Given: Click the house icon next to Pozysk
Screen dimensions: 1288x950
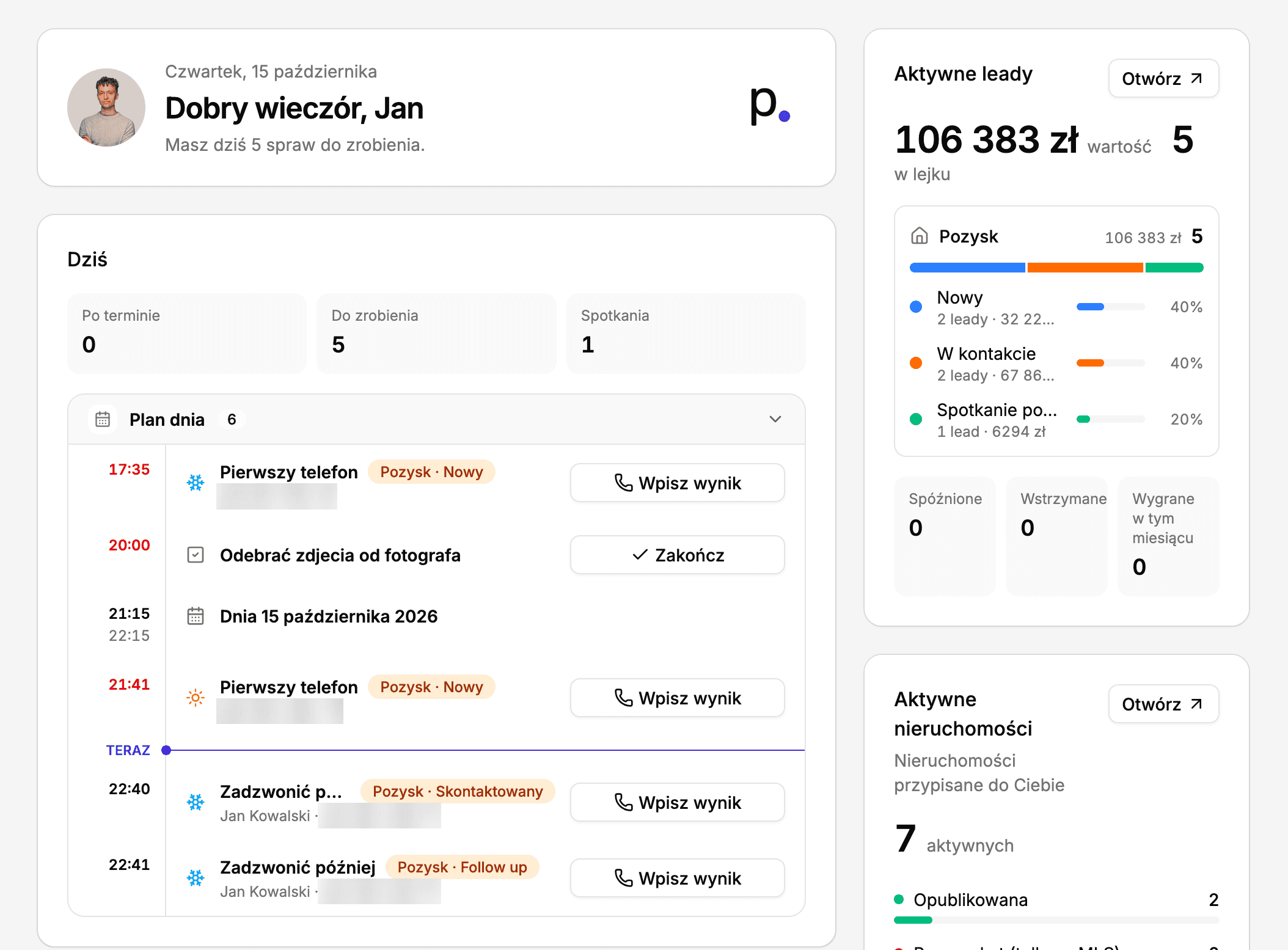Looking at the screenshot, I should [x=919, y=236].
